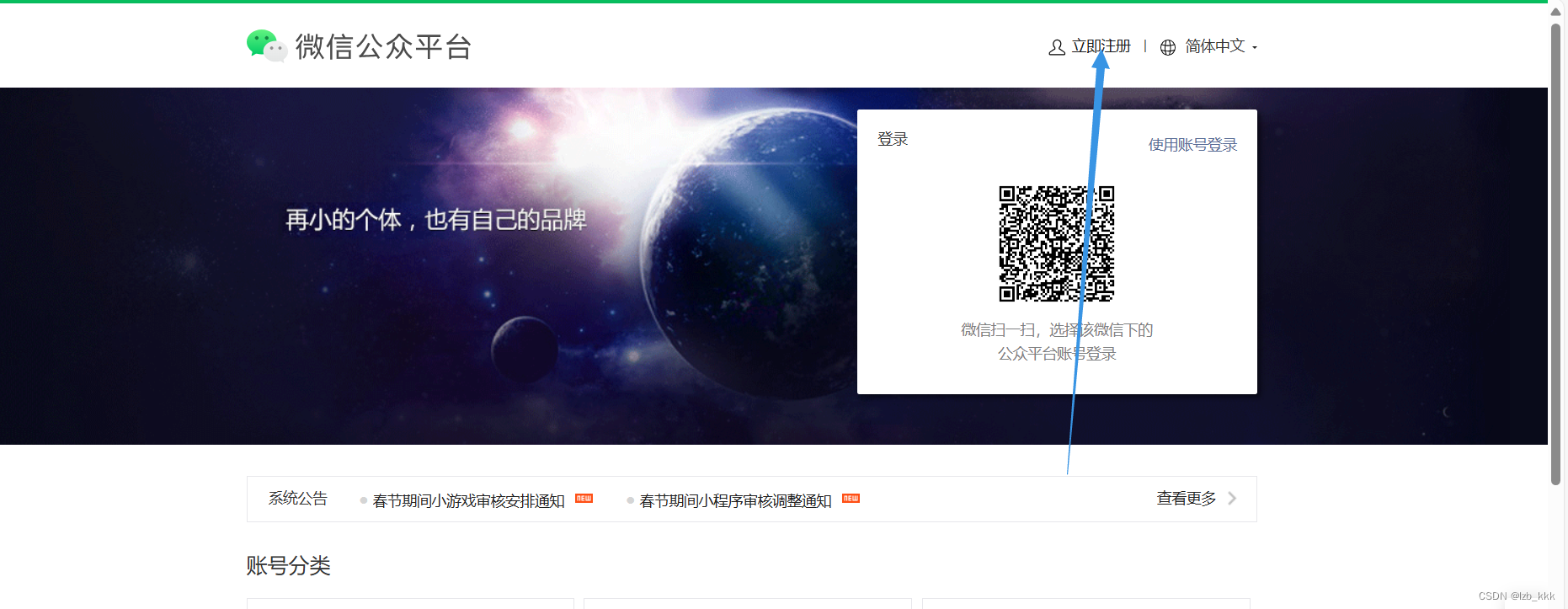
Task: Open 春节期间小游戏审核安排通知 announcement
Action: click(x=468, y=500)
